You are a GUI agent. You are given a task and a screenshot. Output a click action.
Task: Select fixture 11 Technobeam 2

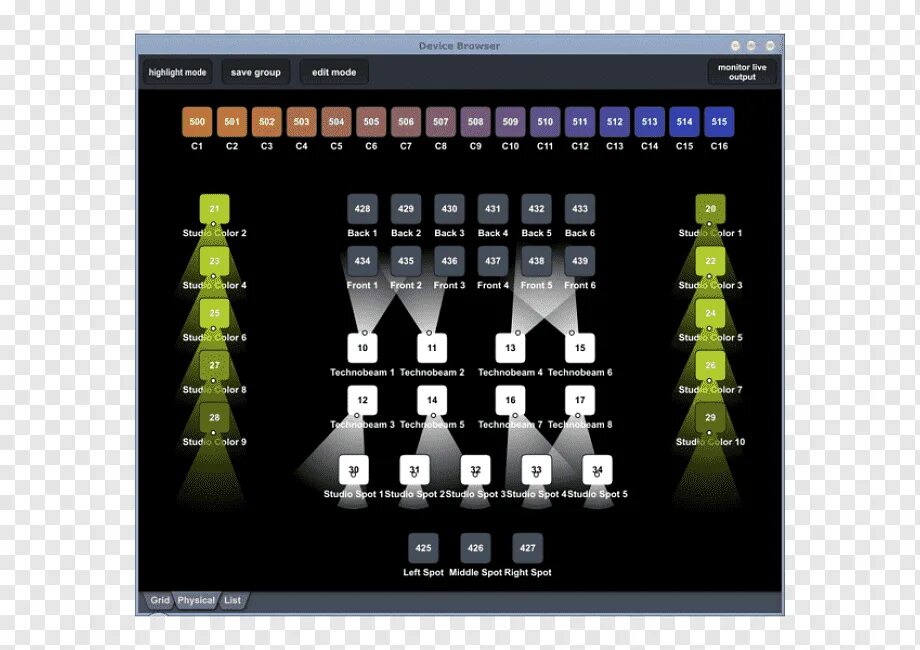coord(432,348)
